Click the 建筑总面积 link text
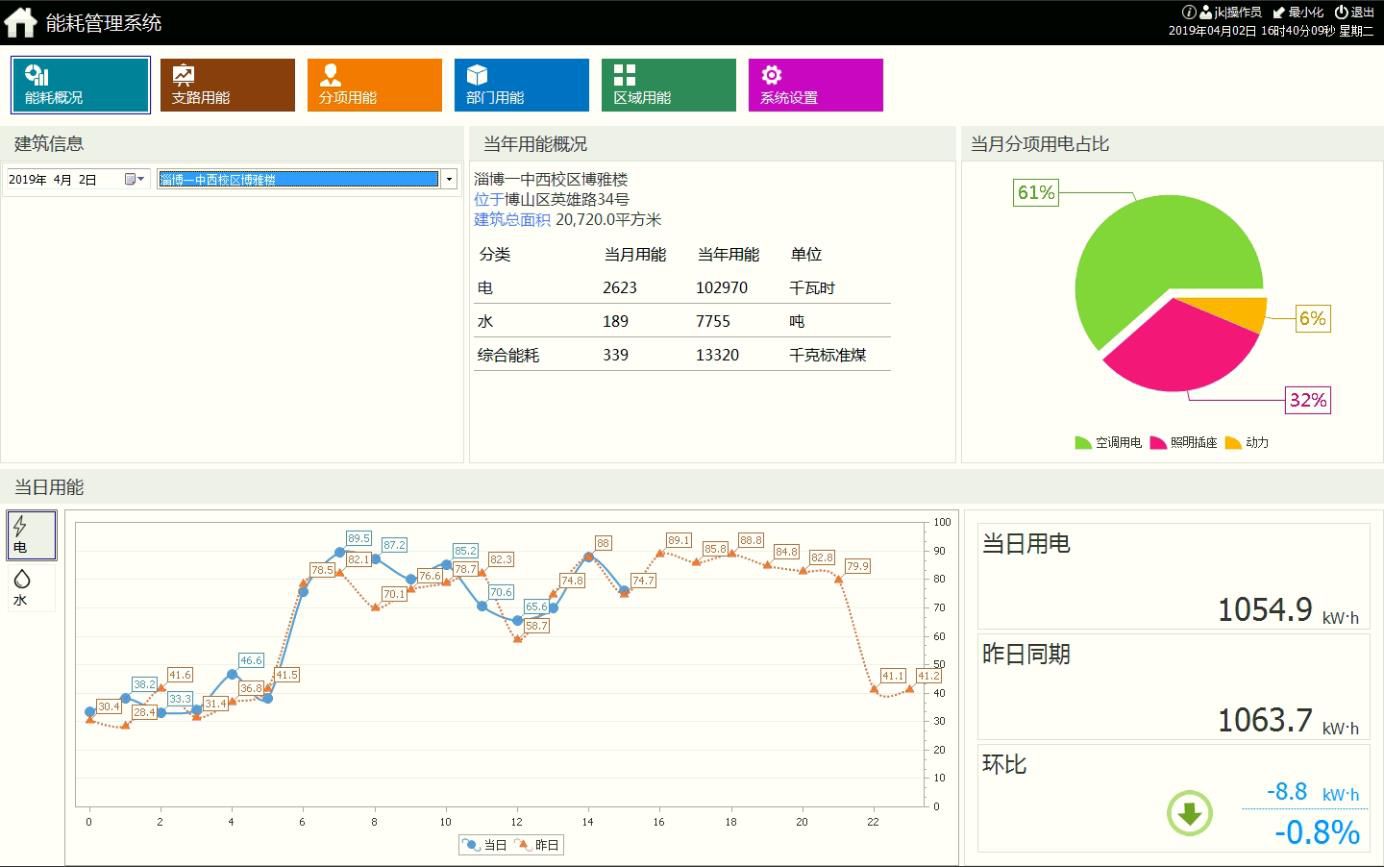Viewport: 1384px width, 867px height. click(512, 219)
